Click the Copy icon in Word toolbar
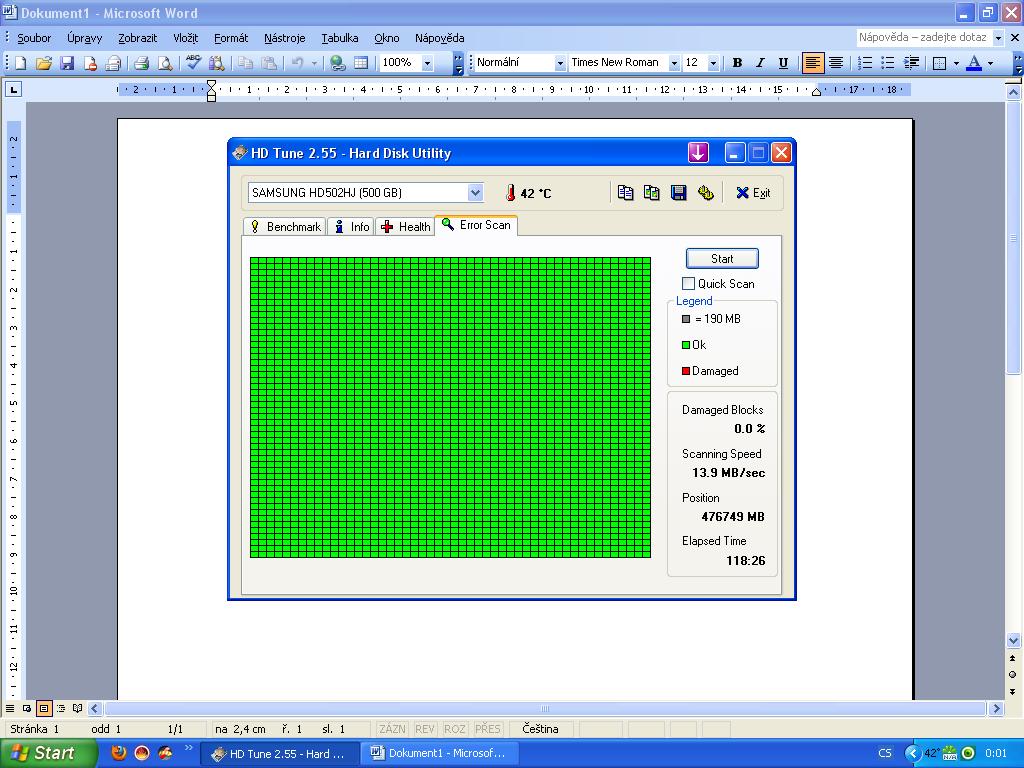Screen dimensions: 1024x768 [245, 63]
